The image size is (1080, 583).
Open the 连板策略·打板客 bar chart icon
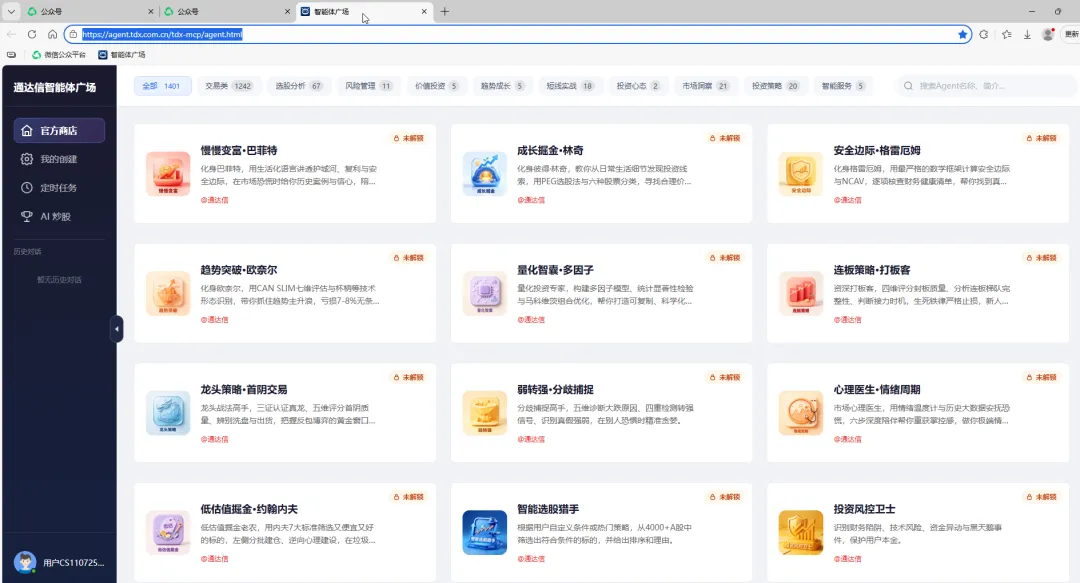pos(801,294)
